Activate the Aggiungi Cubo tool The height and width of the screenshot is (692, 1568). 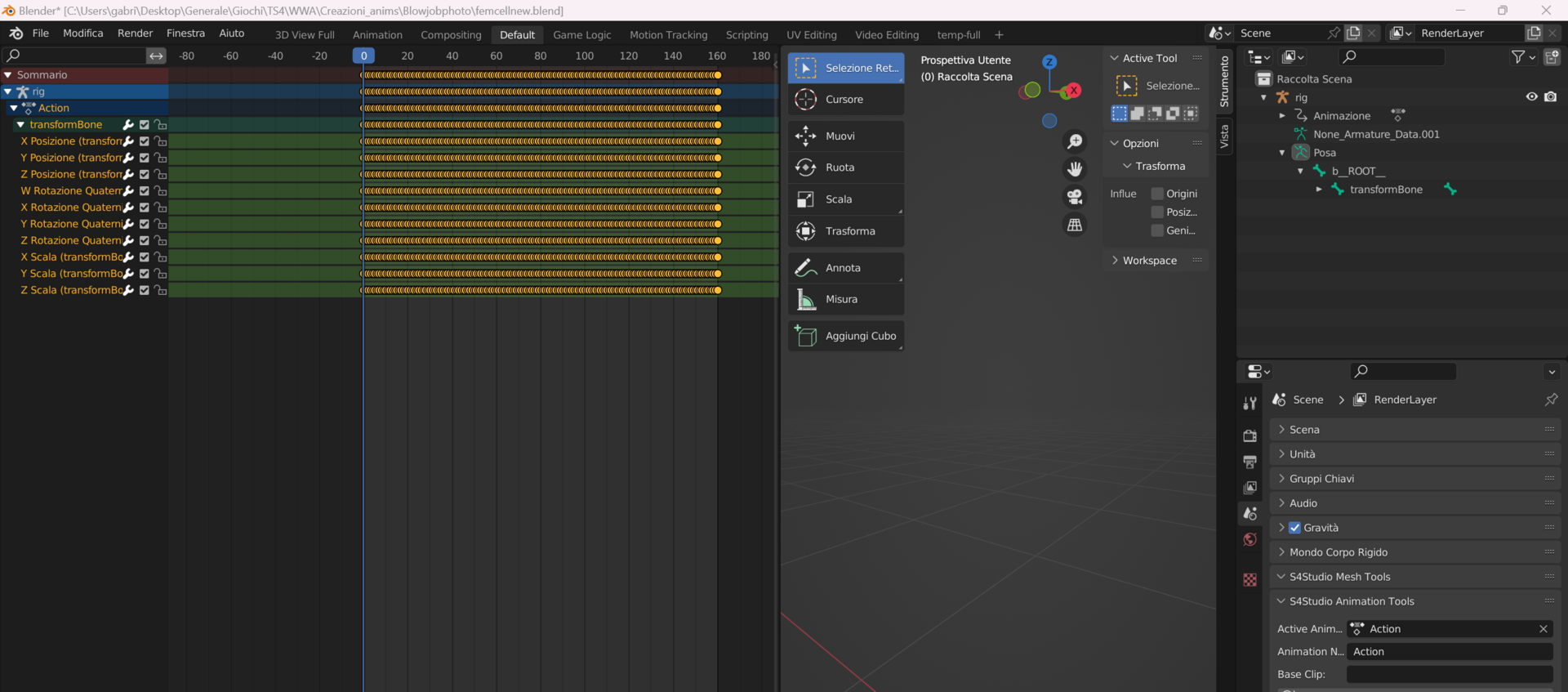pyautogui.click(x=845, y=336)
